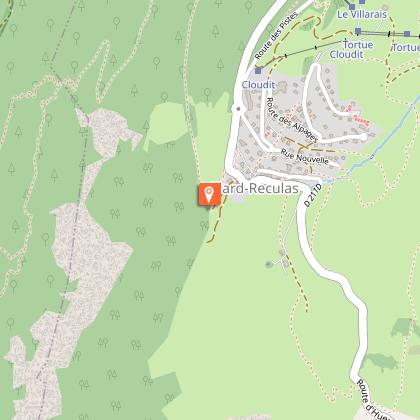
Task: Select the Route d'Huez road label
Action: tap(372, 399)
